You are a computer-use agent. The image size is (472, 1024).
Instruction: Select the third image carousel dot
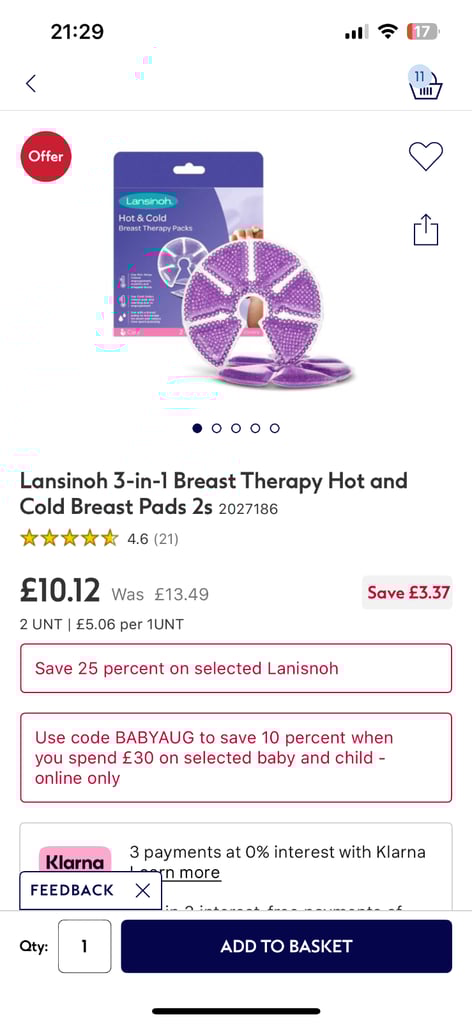pyautogui.click(x=236, y=428)
